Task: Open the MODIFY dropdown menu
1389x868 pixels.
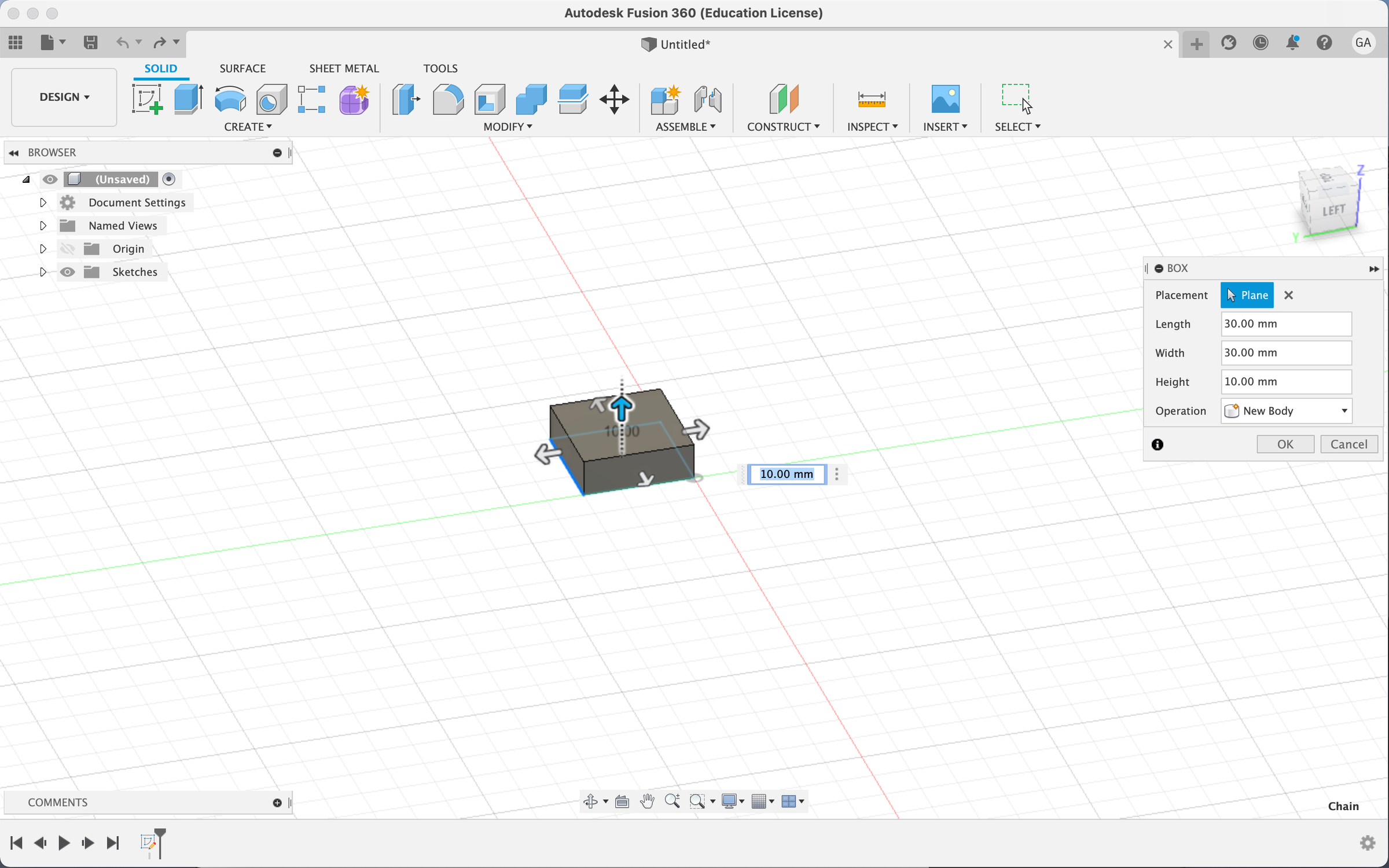Action: click(508, 127)
